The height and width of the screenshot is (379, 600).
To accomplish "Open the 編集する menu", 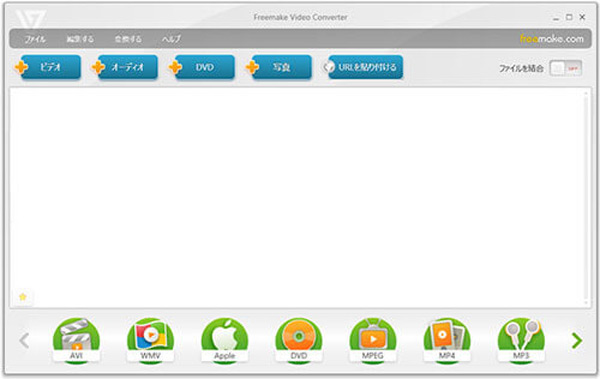I will point(80,39).
